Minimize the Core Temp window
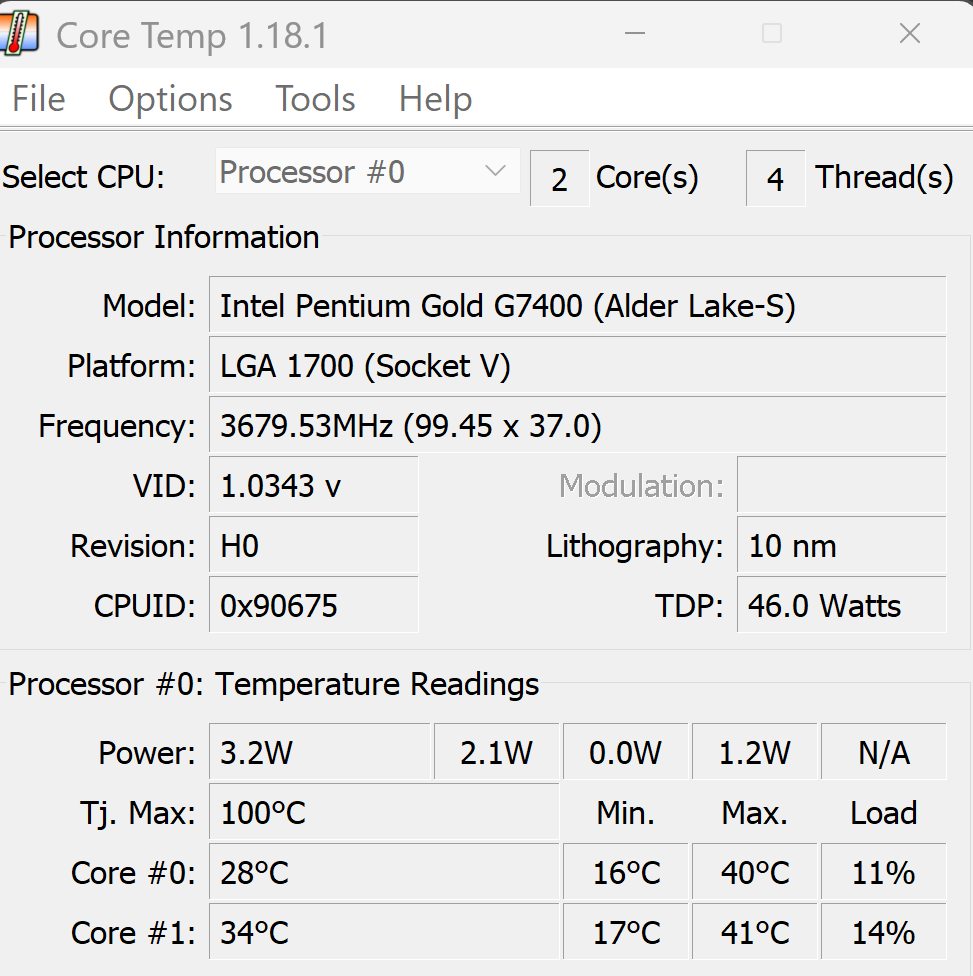The height and width of the screenshot is (976, 973). [x=634, y=34]
